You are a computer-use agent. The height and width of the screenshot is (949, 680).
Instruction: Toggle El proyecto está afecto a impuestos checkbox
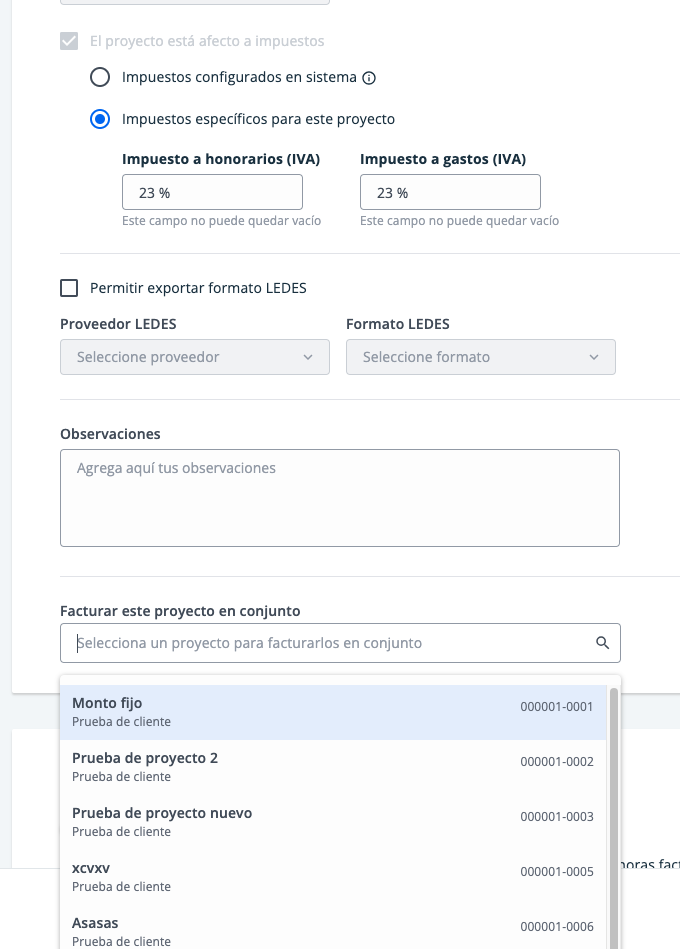[x=69, y=41]
